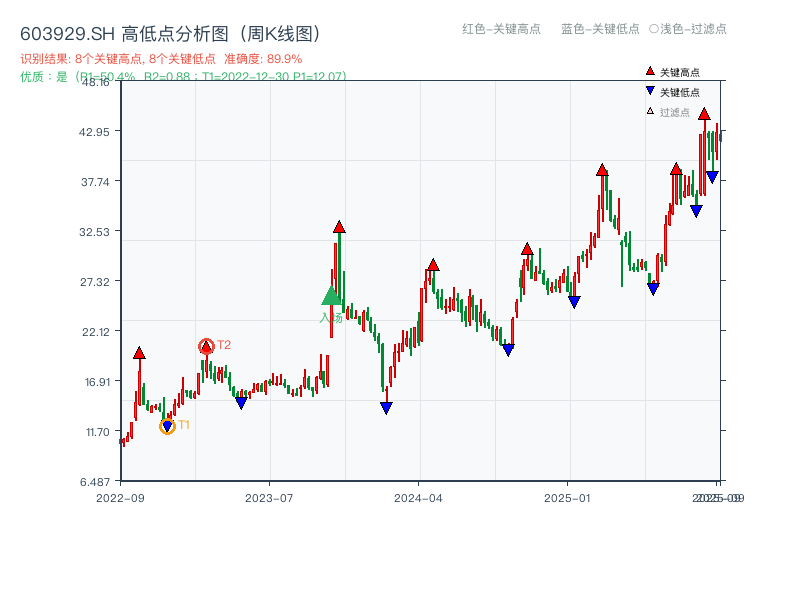Image resolution: width=800 pixels, height=600 pixels.
Task: Click the green 优质 quality summary line
Action: [x=183, y=77]
